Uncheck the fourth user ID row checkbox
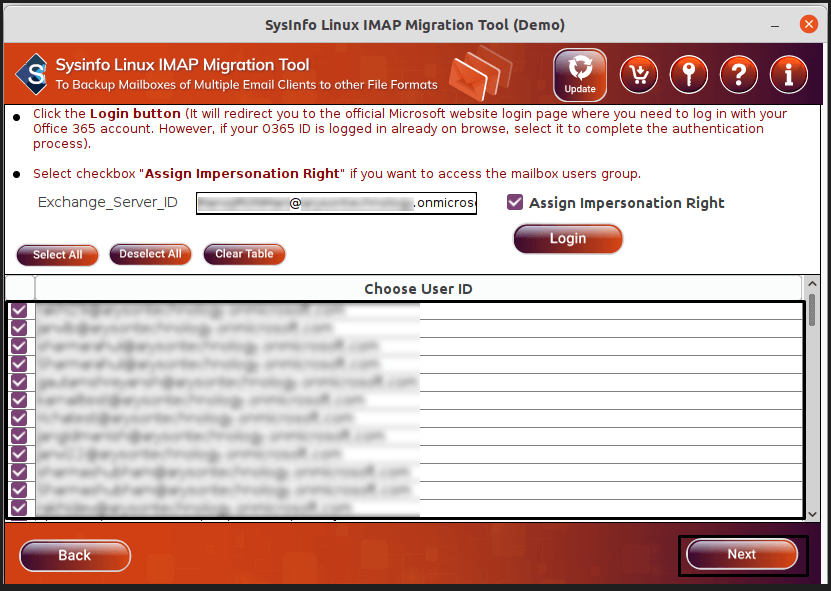 click(19, 364)
